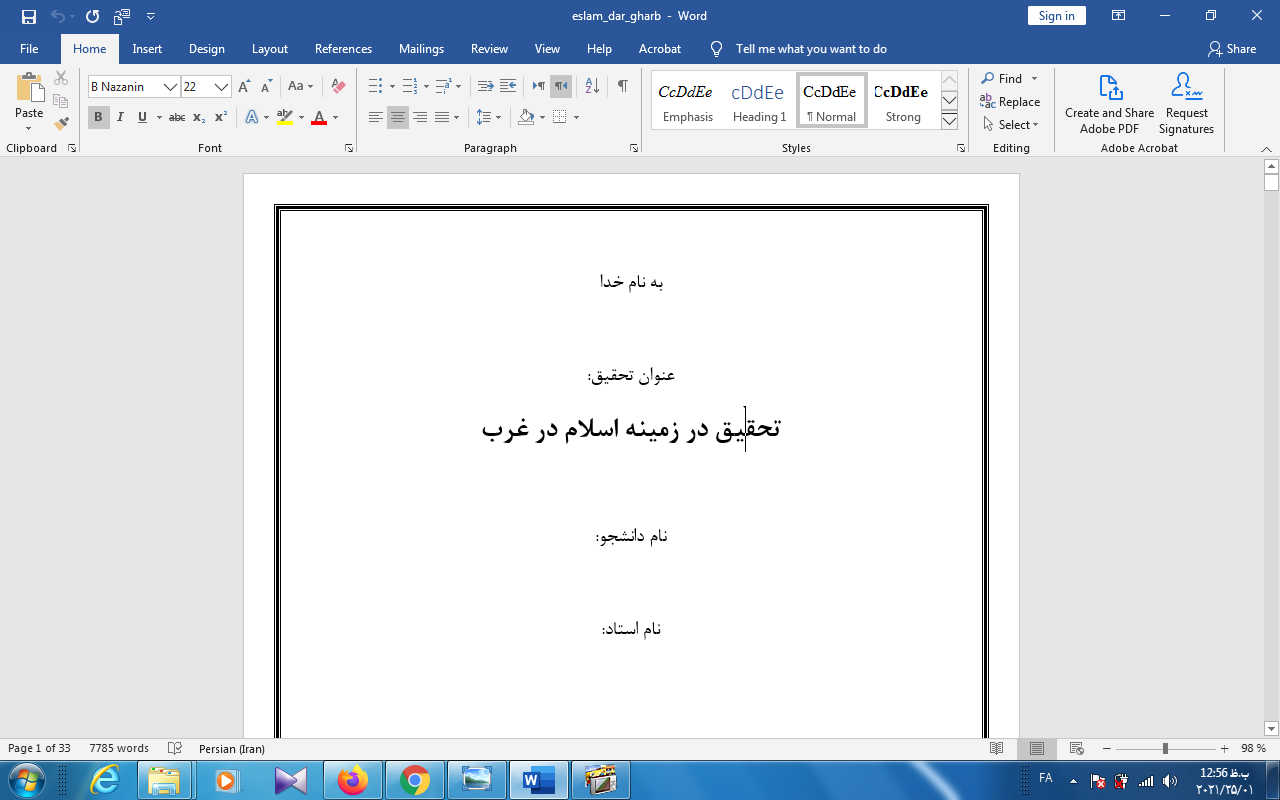The image size is (1280, 800).
Task: Open the font size dropdown
Action: pyautogui.click(x=221, y=87)
